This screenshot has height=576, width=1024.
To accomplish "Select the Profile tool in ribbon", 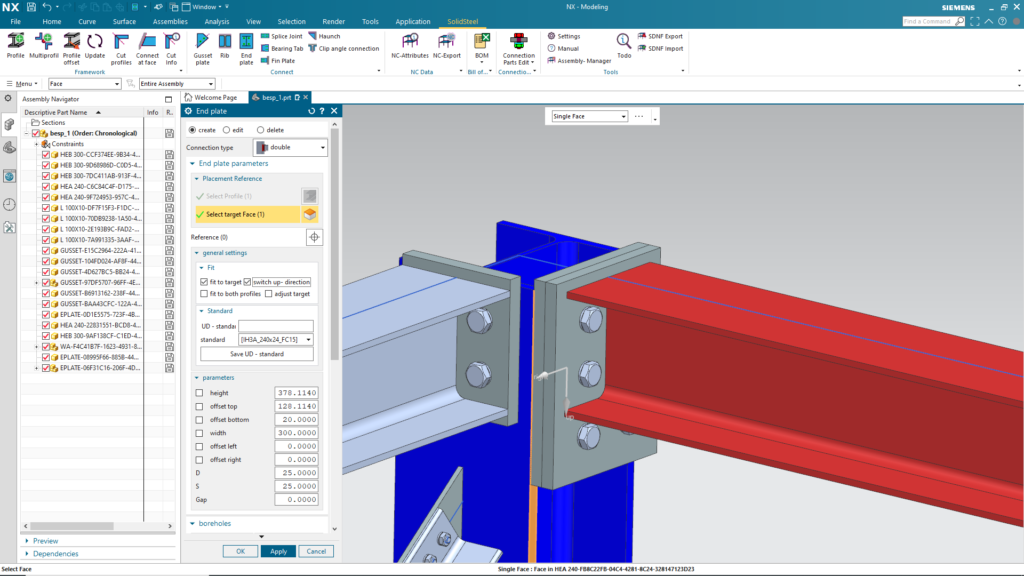I will click(15, 46).
